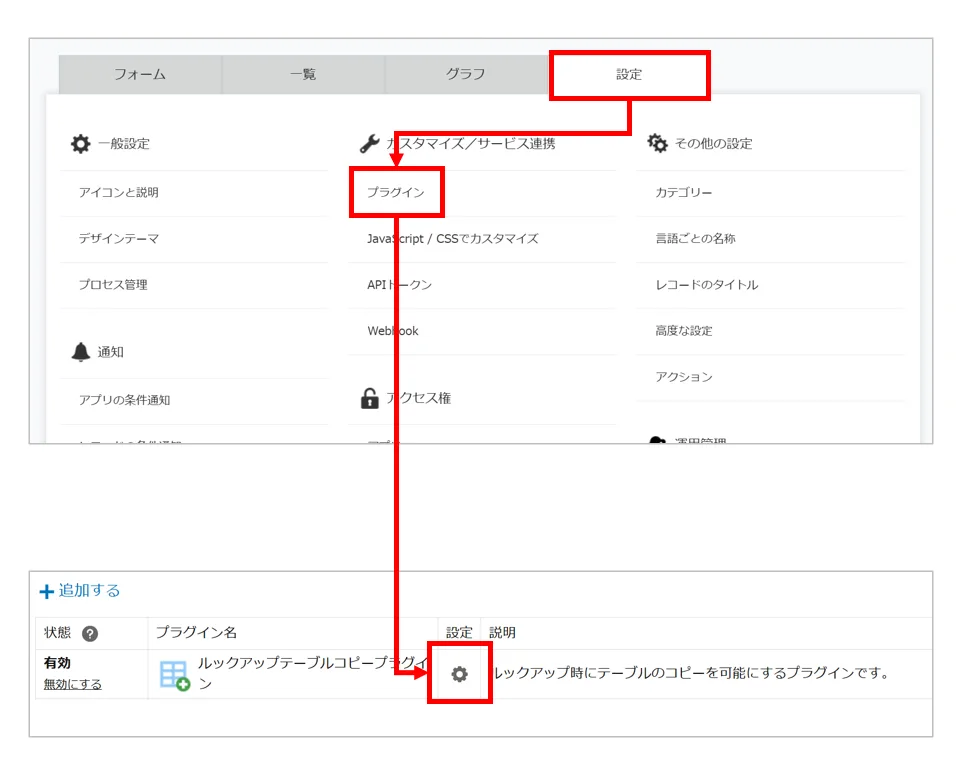The image size is (979, 778).
Task: Click the plus icon beside 追加する
Action: pyautogui.click(x=46, y=591)
